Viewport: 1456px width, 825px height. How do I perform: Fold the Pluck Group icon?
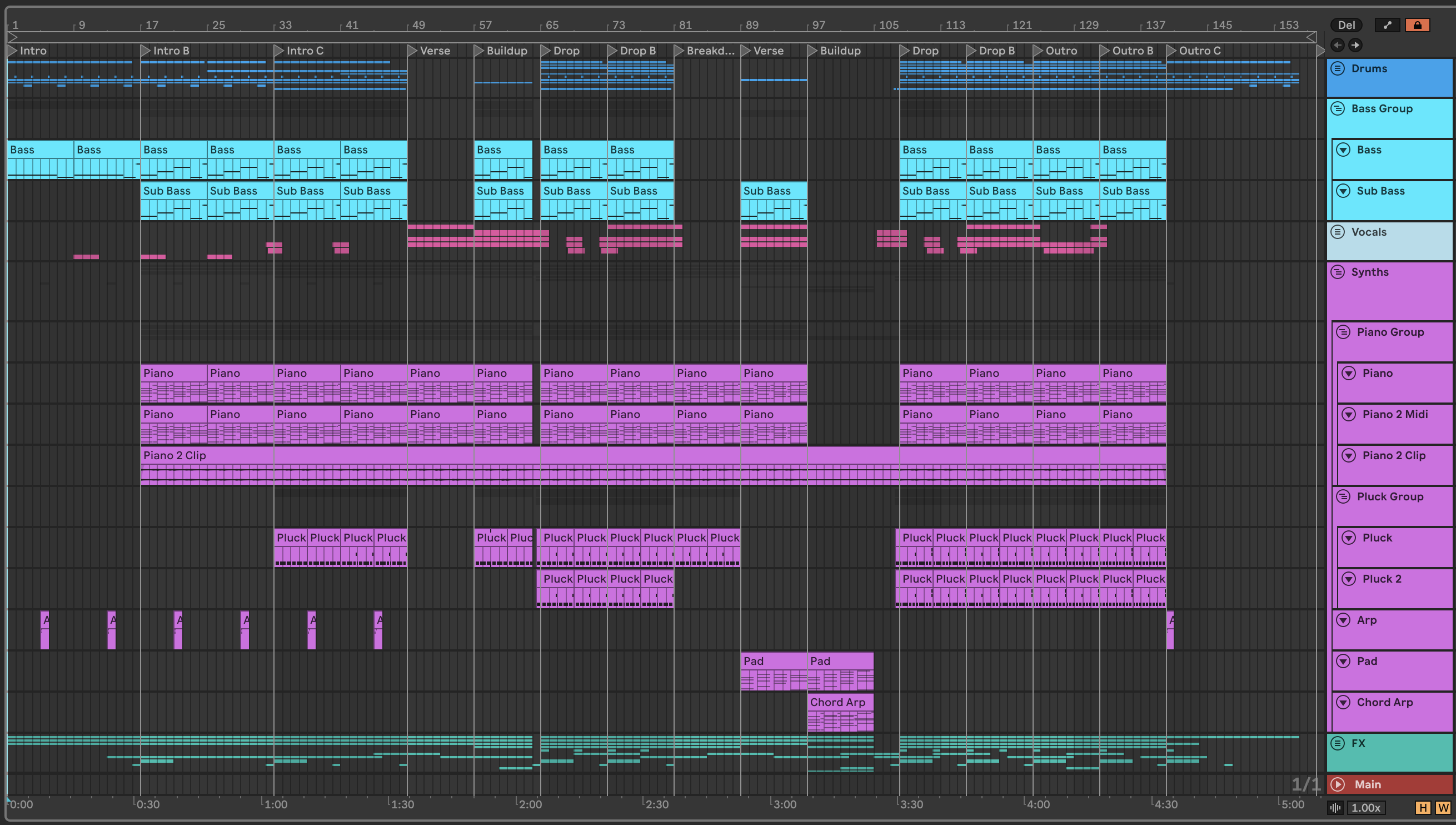[x=1343, y=497]
